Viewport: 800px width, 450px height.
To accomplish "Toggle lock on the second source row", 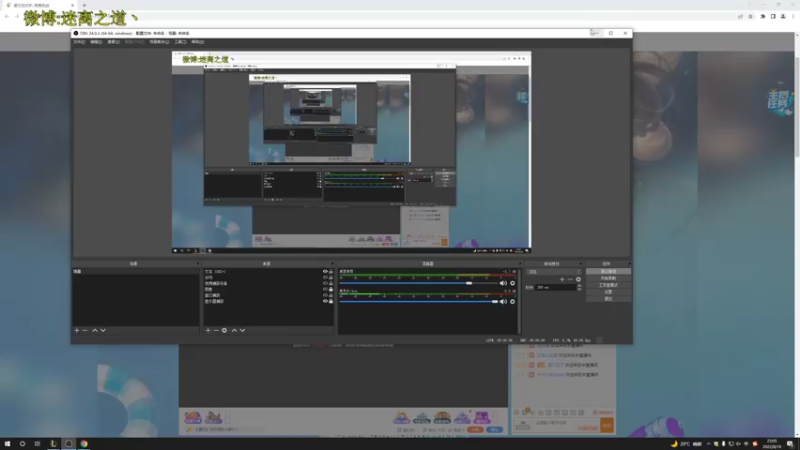I will pyautogui.click(x=331, y=278).
